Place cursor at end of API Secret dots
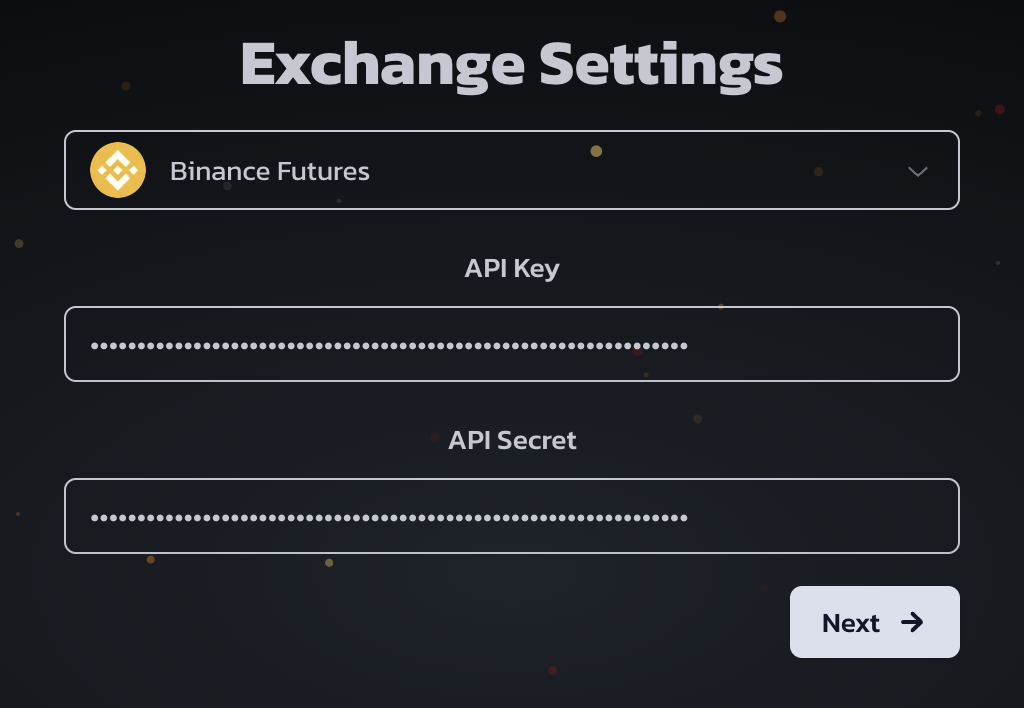The image size is (1024, 708). click(689, 518)
